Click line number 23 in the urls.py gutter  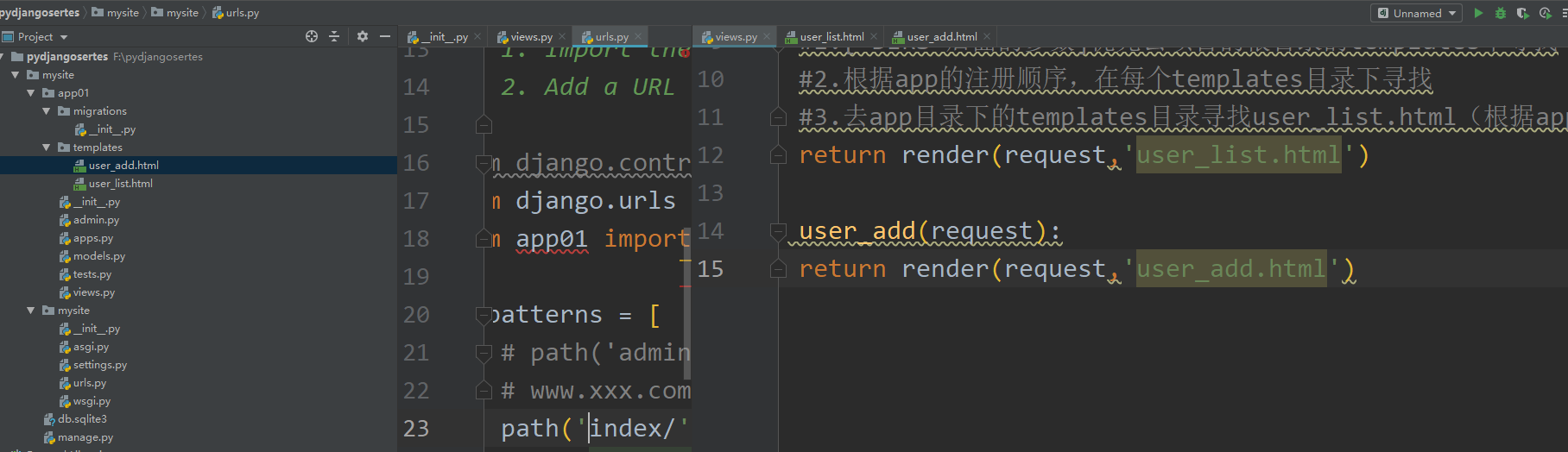click(x=416, y=429)
